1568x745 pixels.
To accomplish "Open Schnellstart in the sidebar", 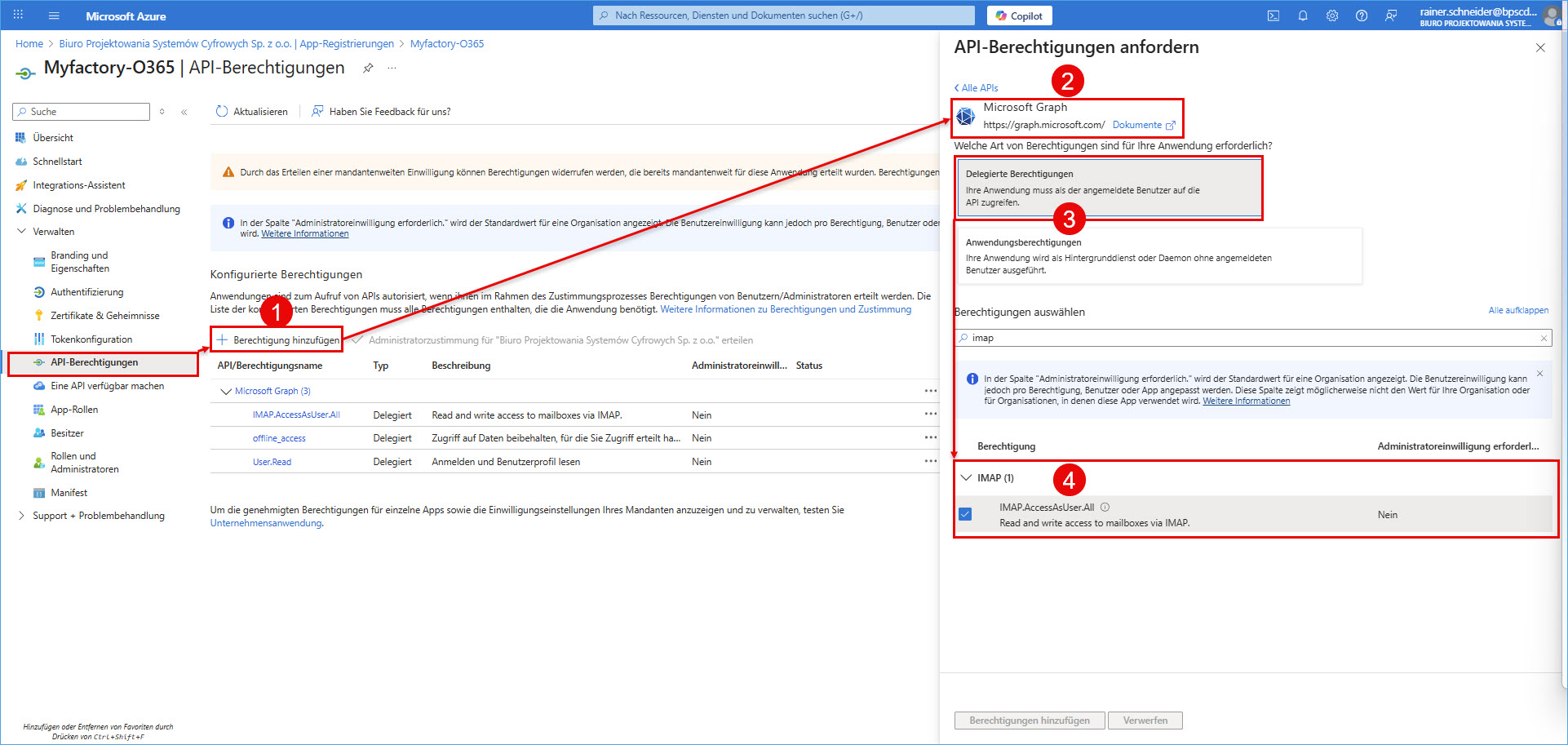I will click(x=57, y=162).
